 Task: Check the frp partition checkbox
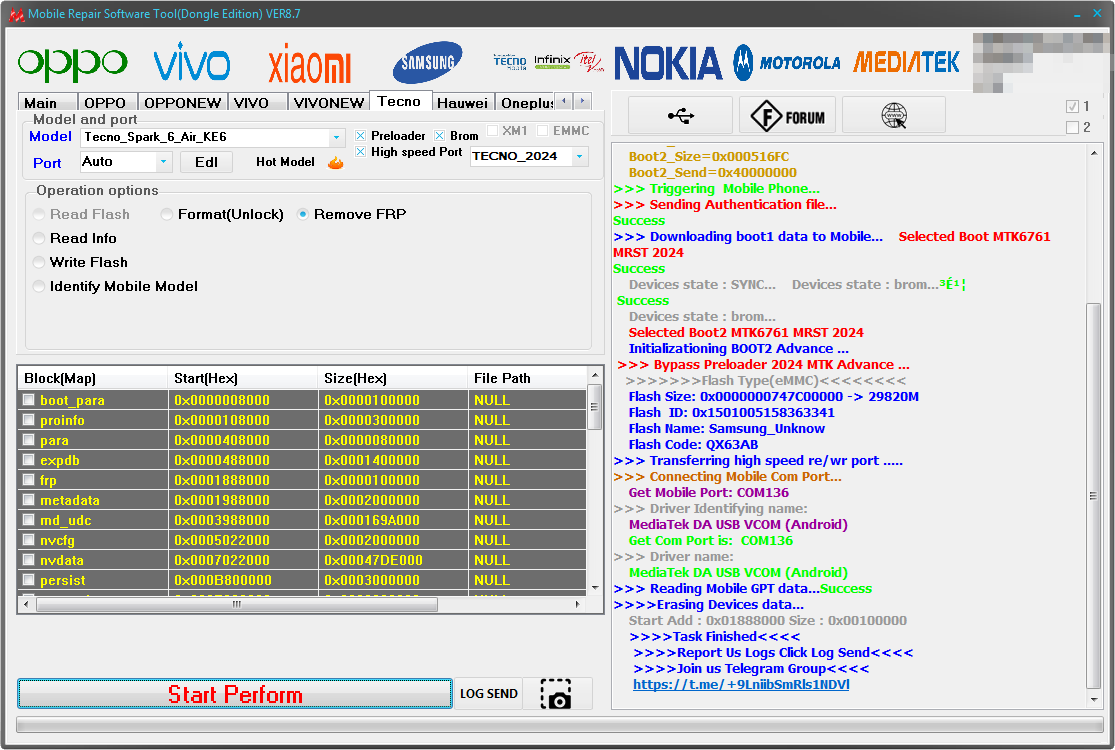click(x=28, y=480)
